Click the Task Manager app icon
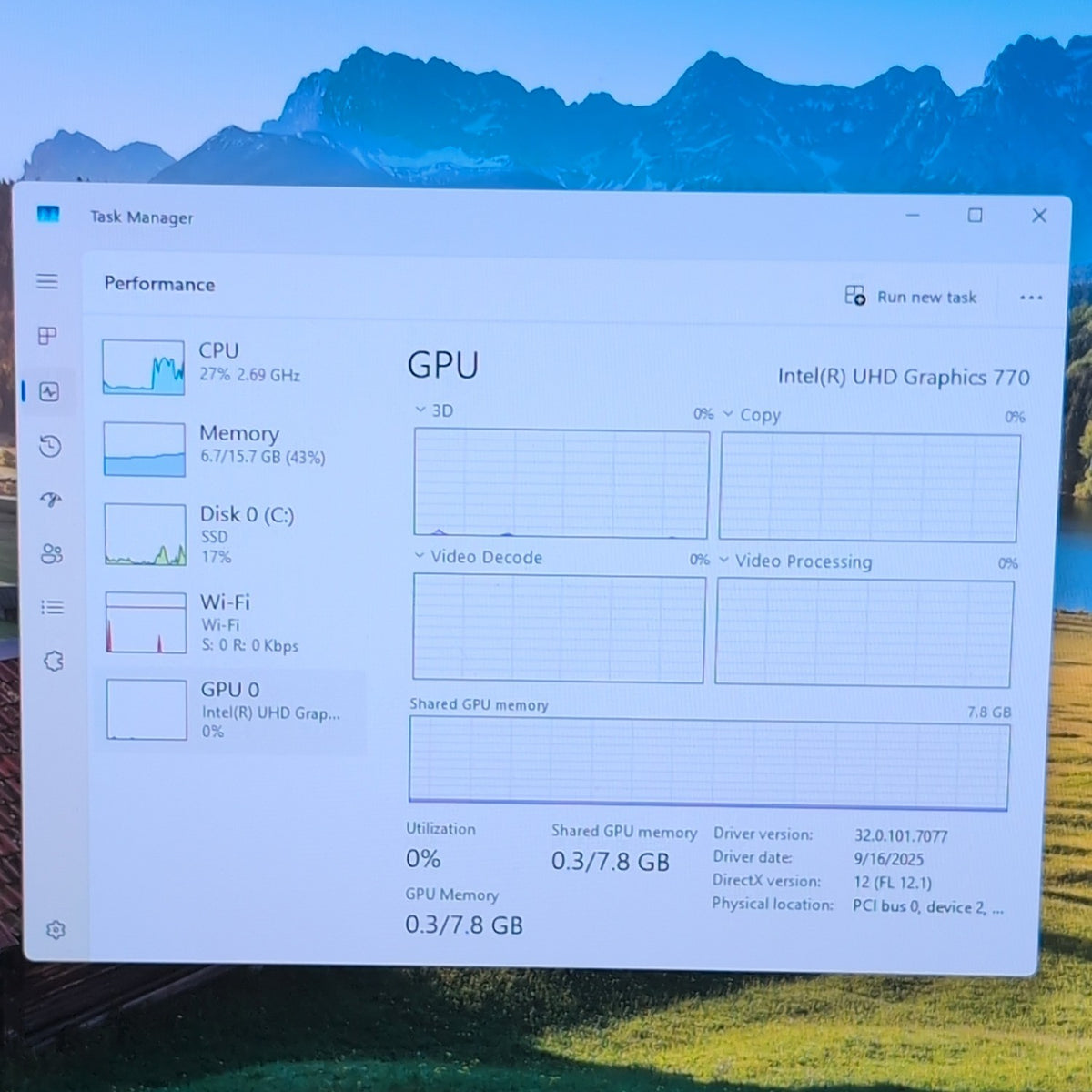Image resolution: width=1092 pixels, height=1092 pixels. click(x=48, y=214)
